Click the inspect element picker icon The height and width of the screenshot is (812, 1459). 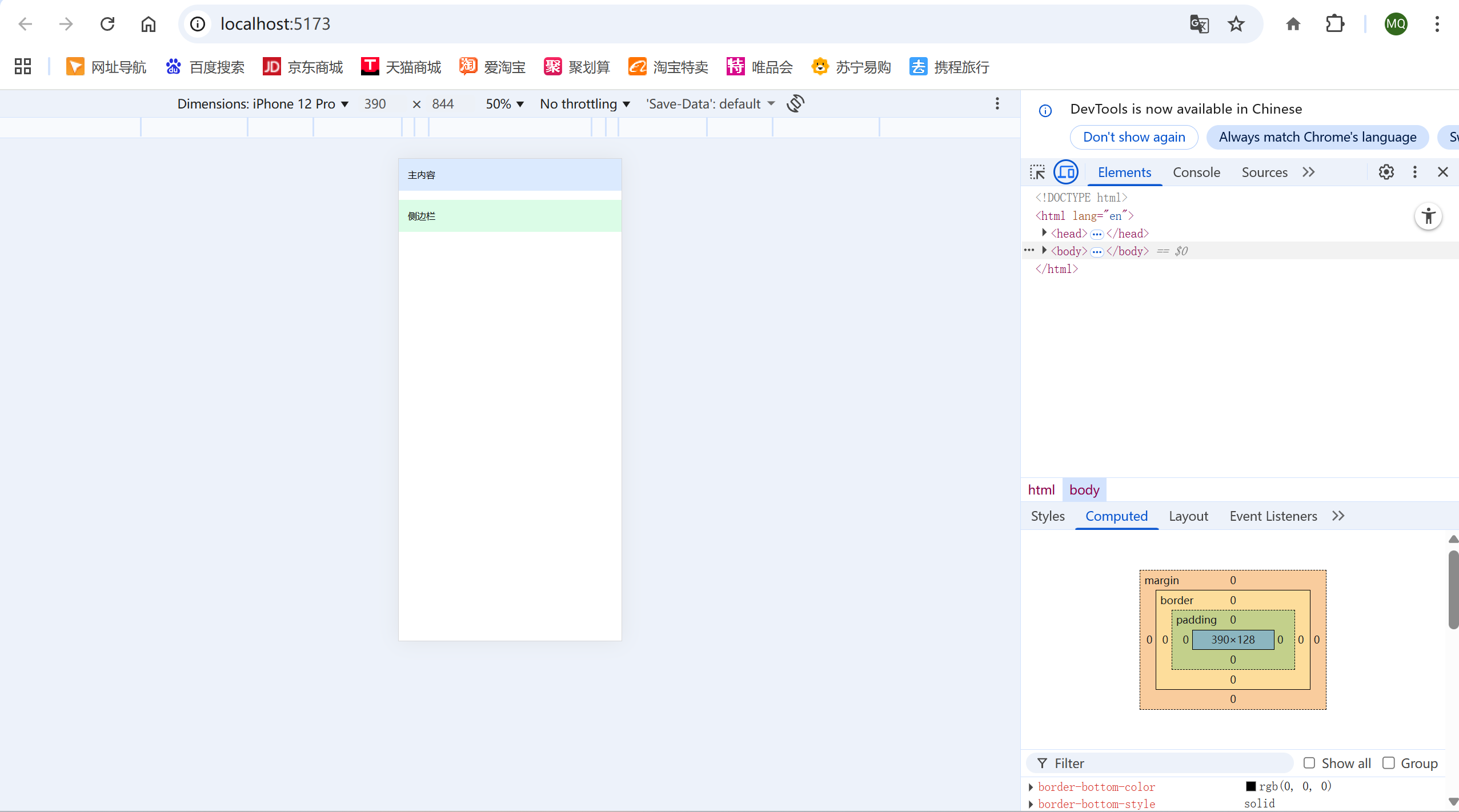1037,172
